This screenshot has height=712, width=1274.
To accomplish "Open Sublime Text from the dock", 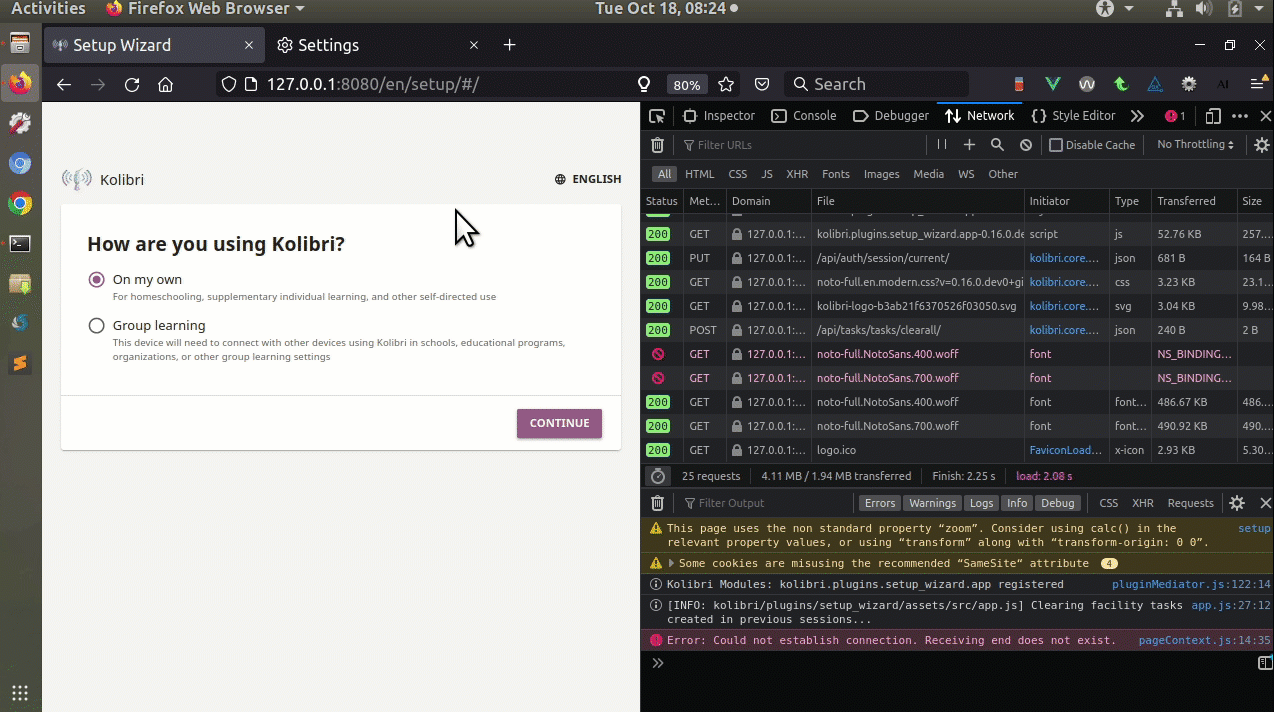I will [20, 363].
